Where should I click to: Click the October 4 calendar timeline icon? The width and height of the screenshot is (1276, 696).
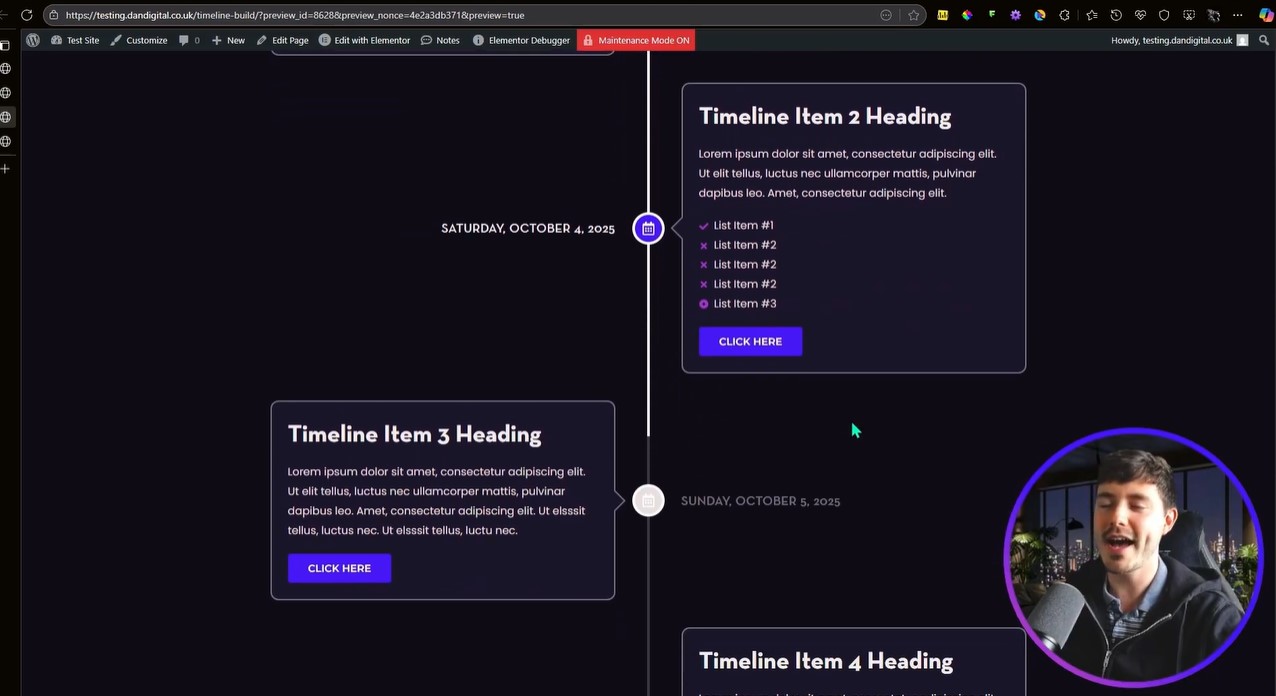click(648, 229)
